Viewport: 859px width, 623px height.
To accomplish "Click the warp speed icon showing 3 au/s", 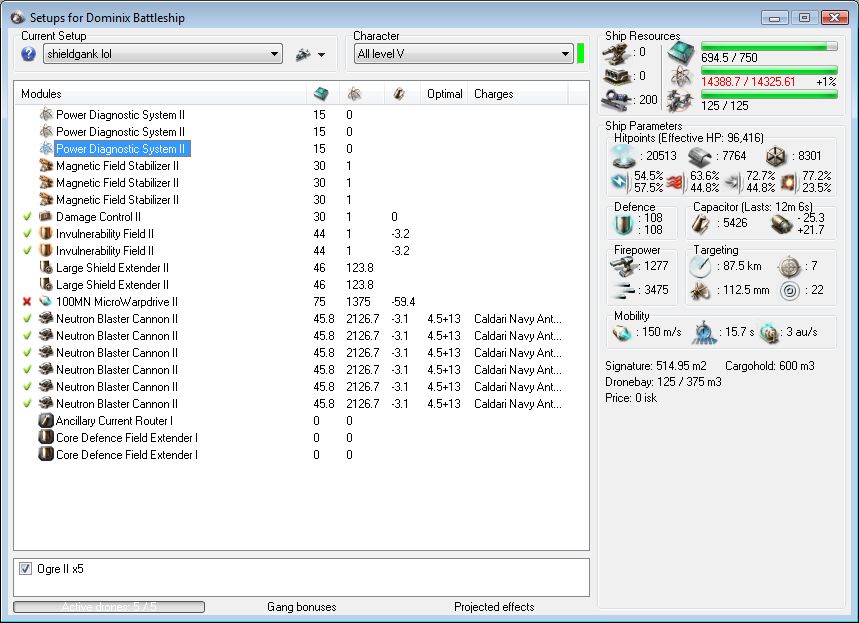I will (x=770, y=333).
